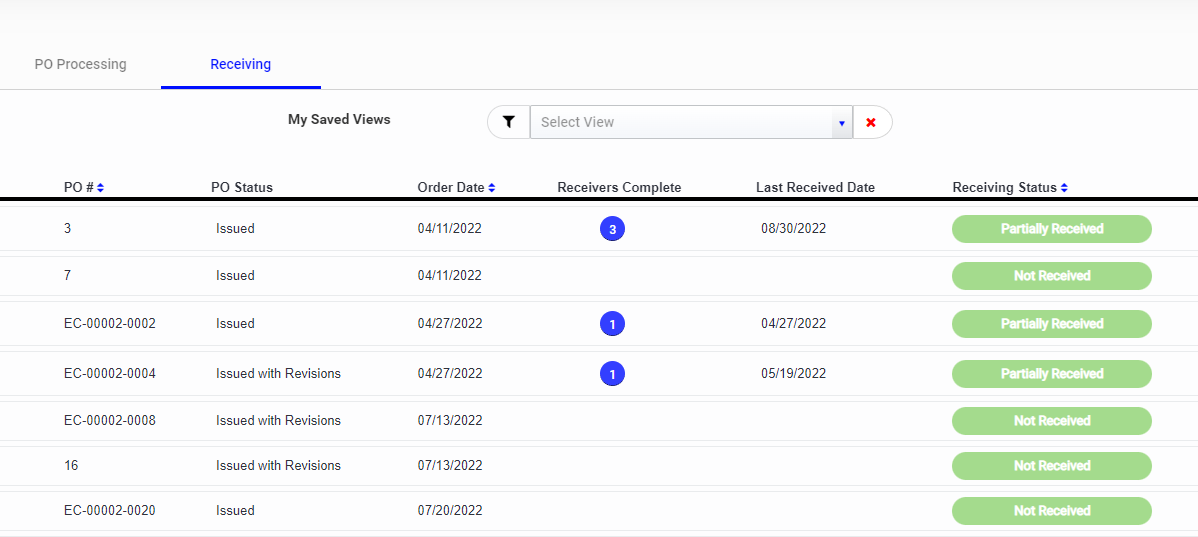Viewport: 1198px width, 537px height.
Task: Select the Receiving tab
Action: (x=241, y=64)
